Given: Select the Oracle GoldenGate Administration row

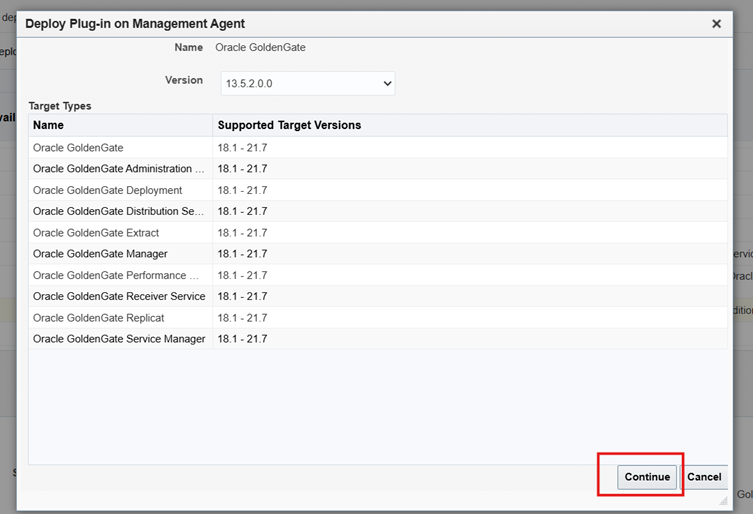Looking at the screenshot, I should (118, 169).
